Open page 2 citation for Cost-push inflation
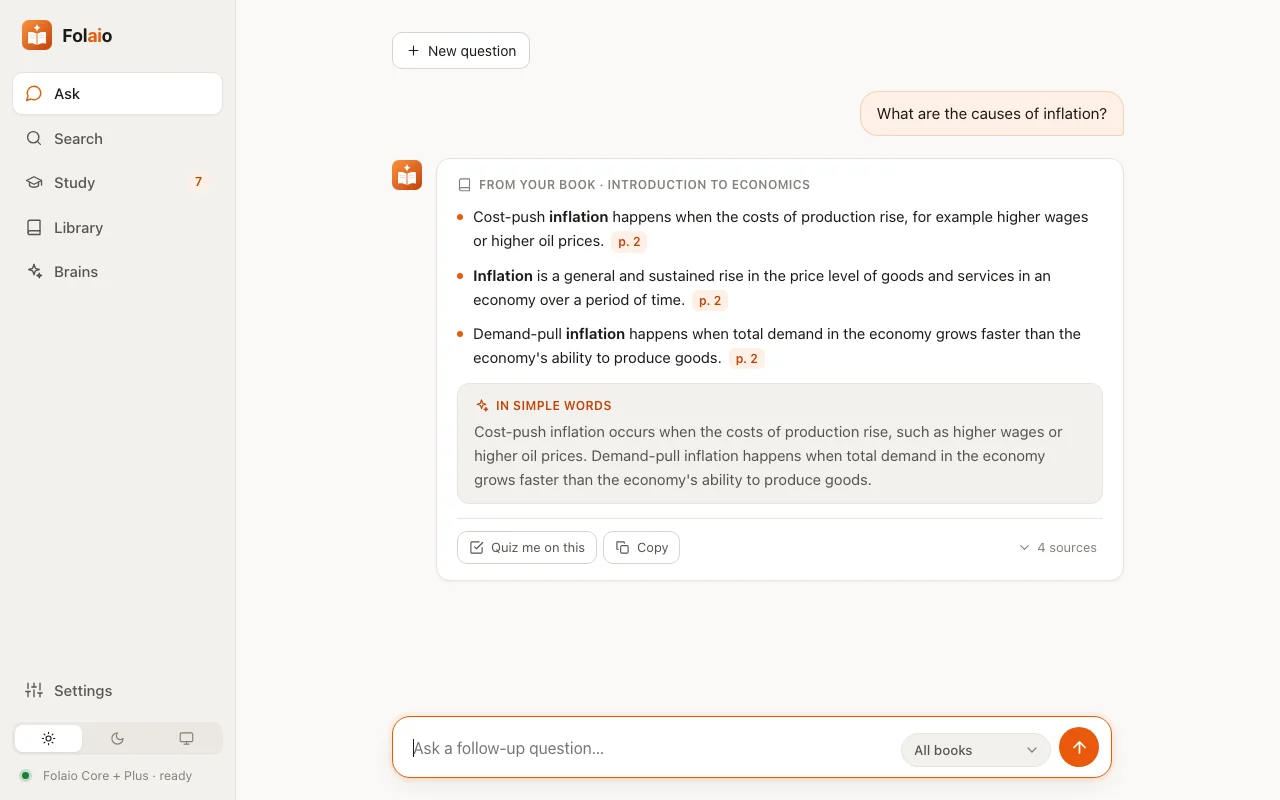The height and width of the screenshot is (800, 1280). (x=629, y=241)
